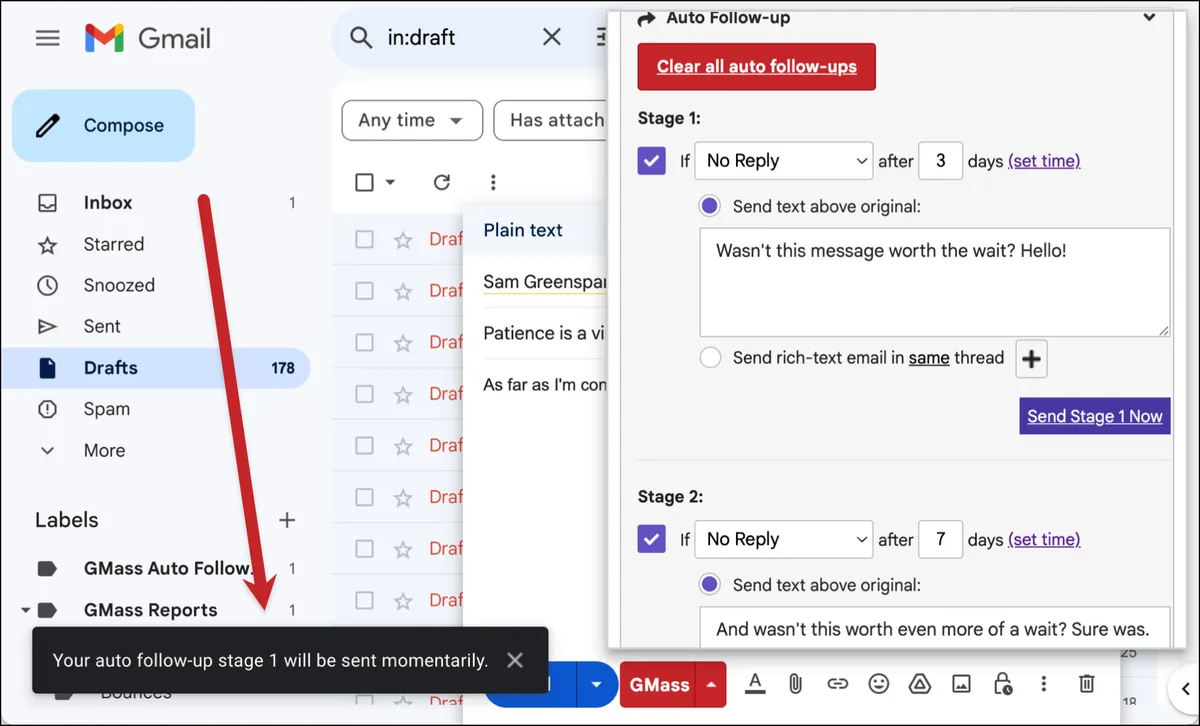Image resolution: width=1200 pixels, height=726 pixels.
Task: Click the search magnifier icon
Action: click(360, 38)
